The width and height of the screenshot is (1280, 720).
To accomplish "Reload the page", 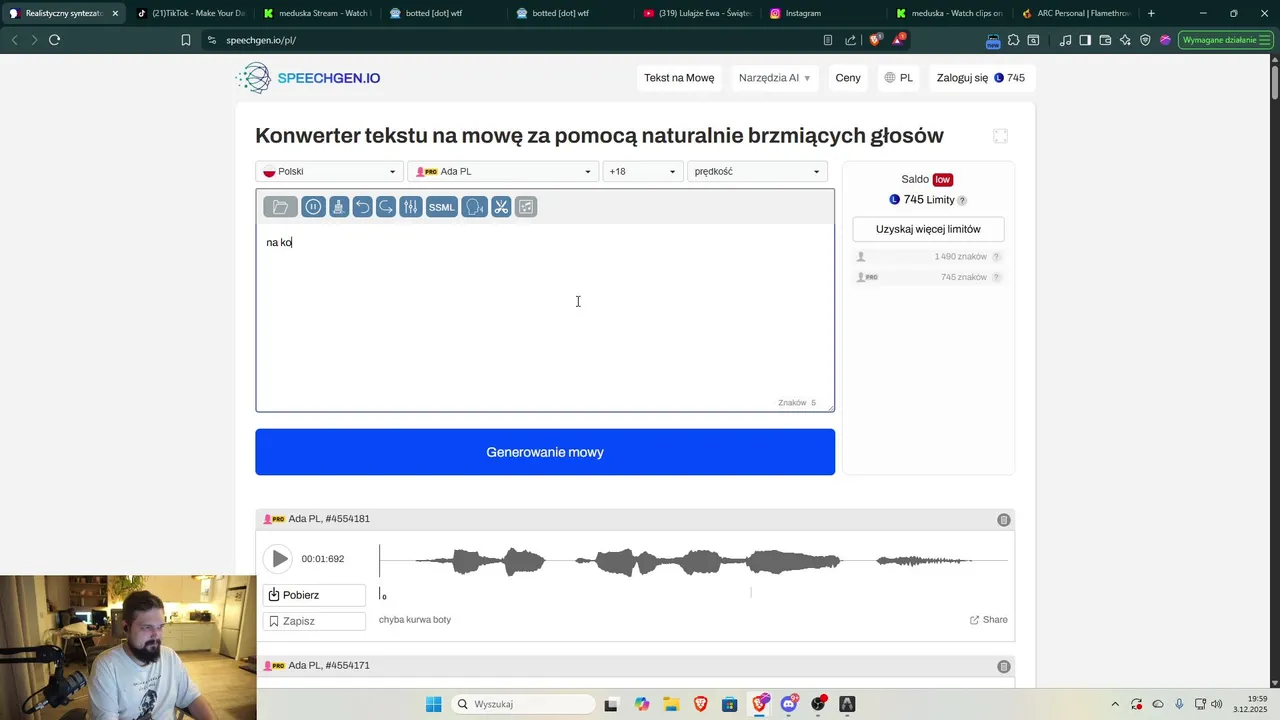I will 54,40.
